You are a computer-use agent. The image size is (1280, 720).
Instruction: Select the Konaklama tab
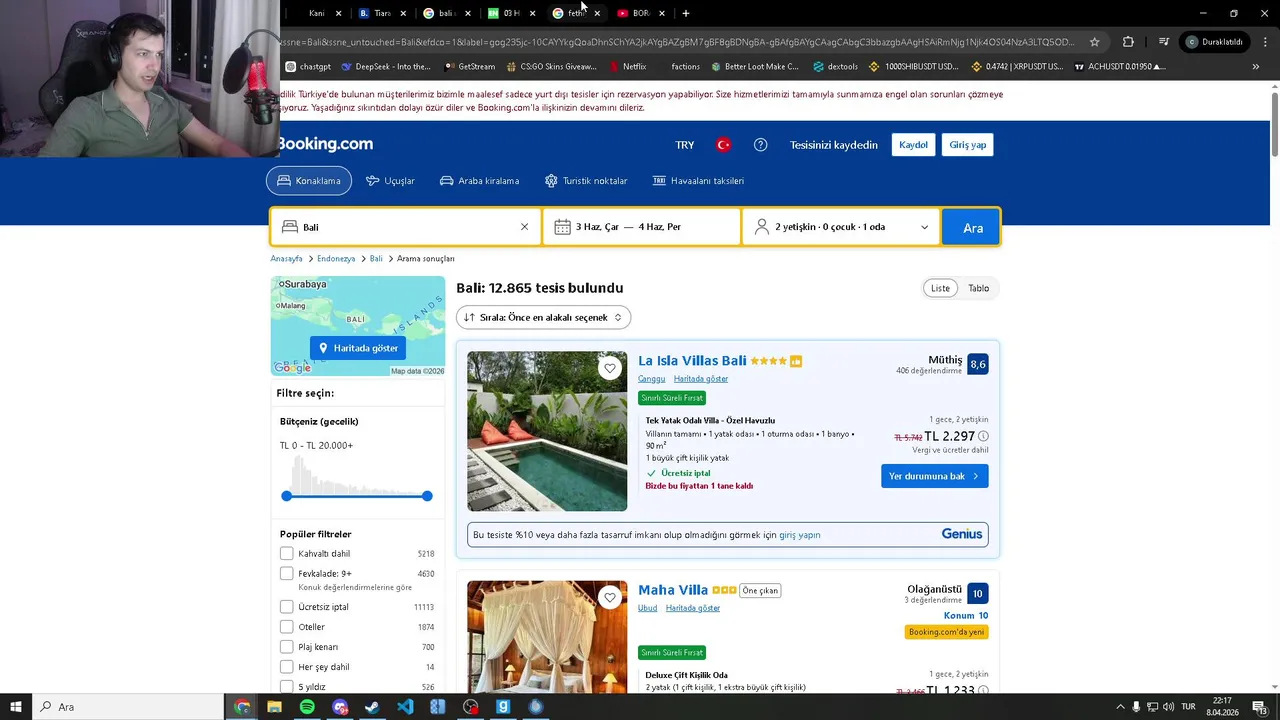click(309, 181)
